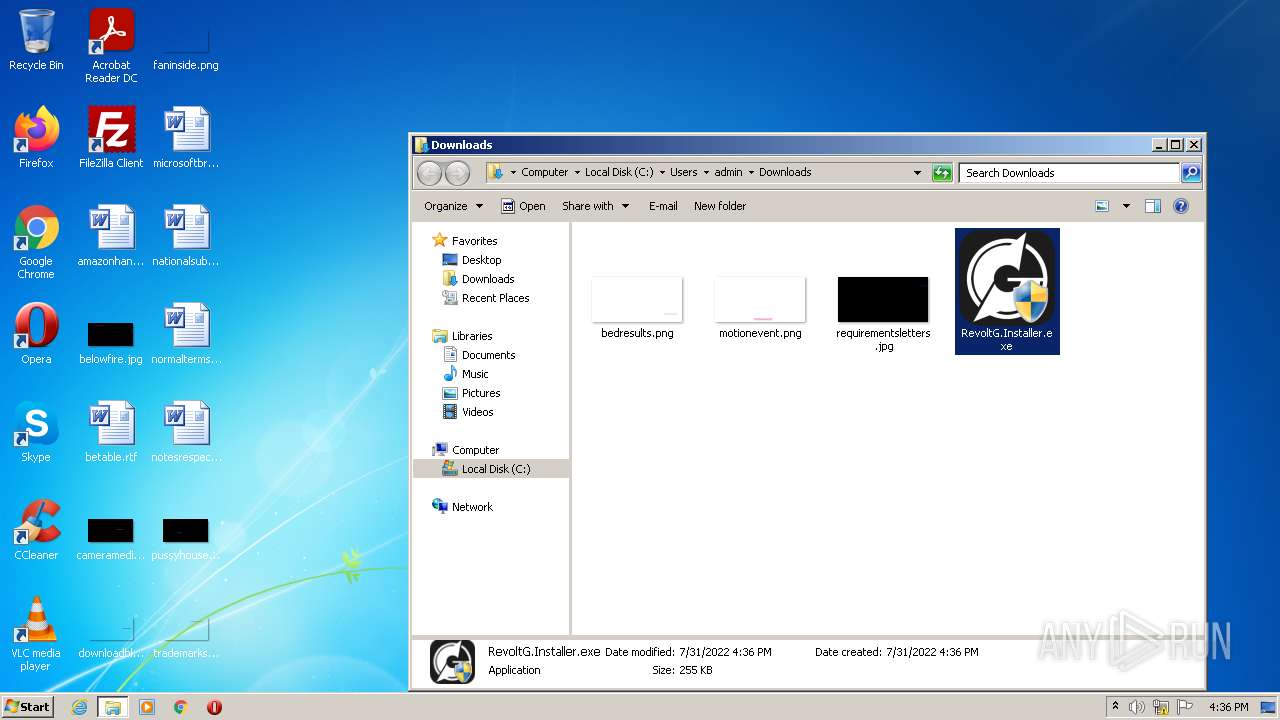Select notesrespec... Word document icon
The width and height of the screenshot is (1280, 720).
click(186, 432)
